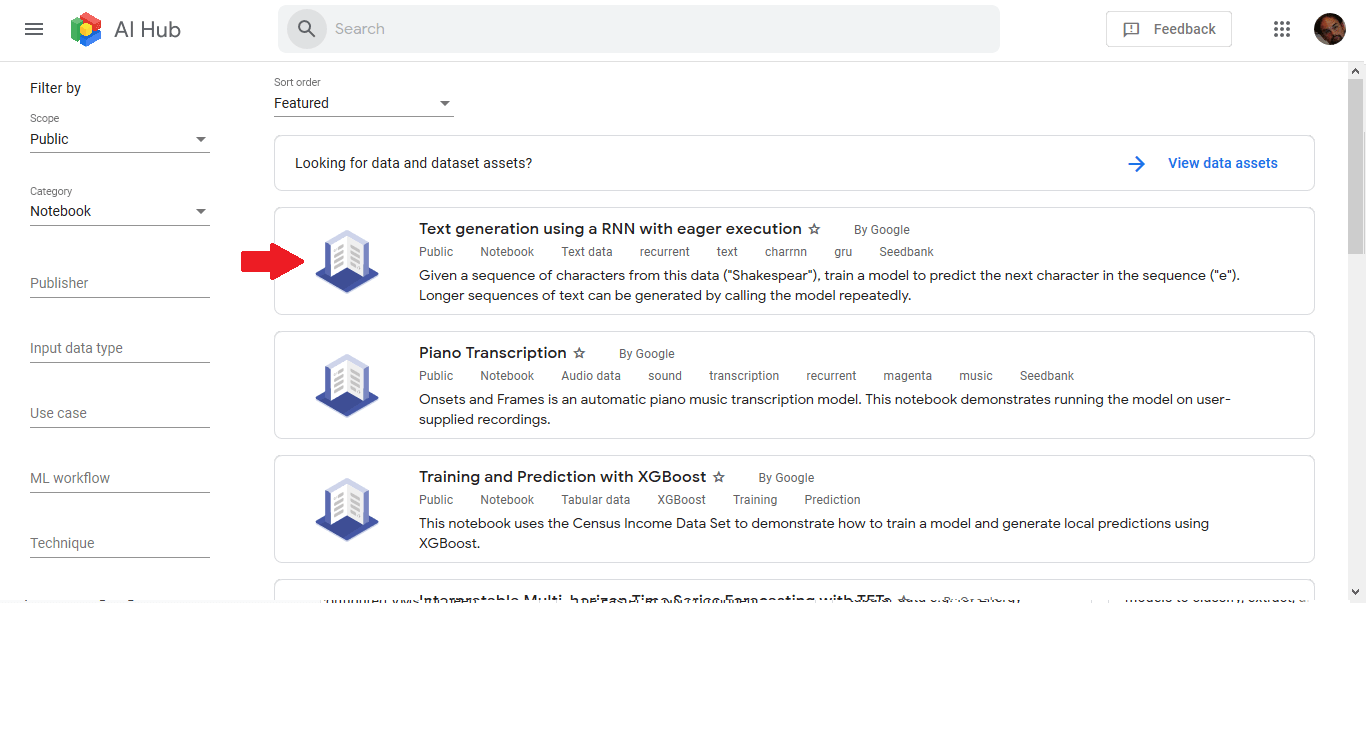This screenshot has height=738, width=1366.
Task: Click the View data assets link
Action: (1222, 162)
